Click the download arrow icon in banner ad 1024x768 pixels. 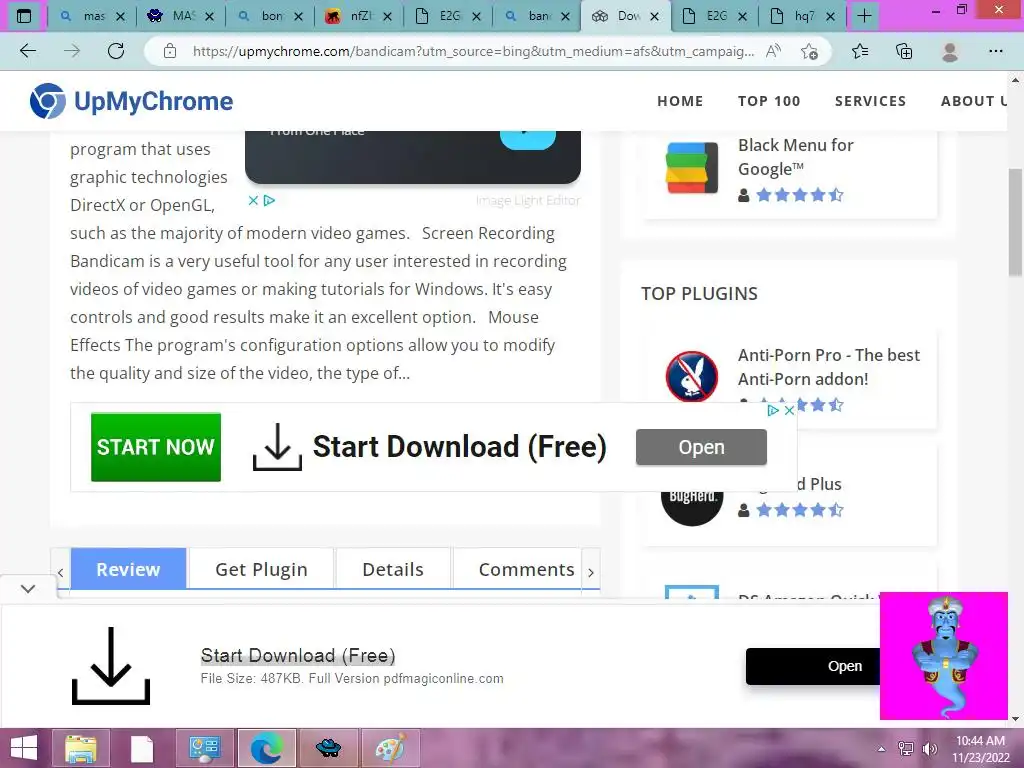coord(278,447)
